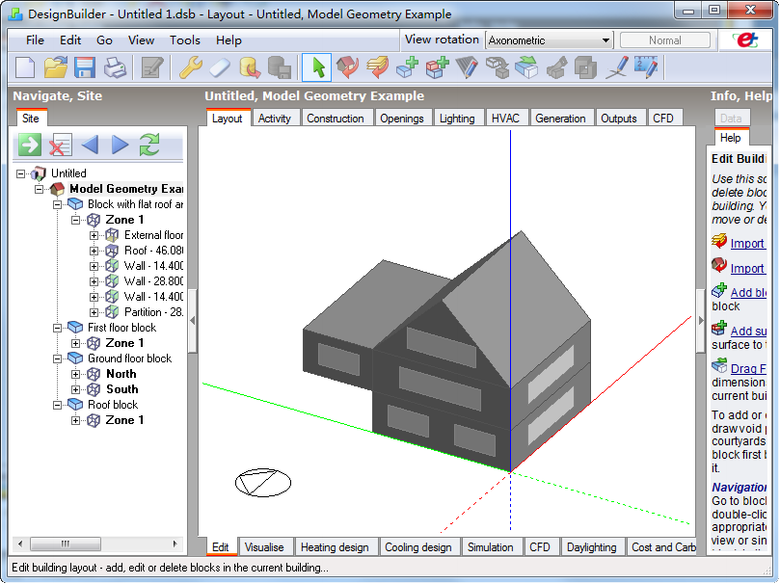Expand the Roof surface tree node
Viewport: 780px width, 584px height.
point(94,251)
